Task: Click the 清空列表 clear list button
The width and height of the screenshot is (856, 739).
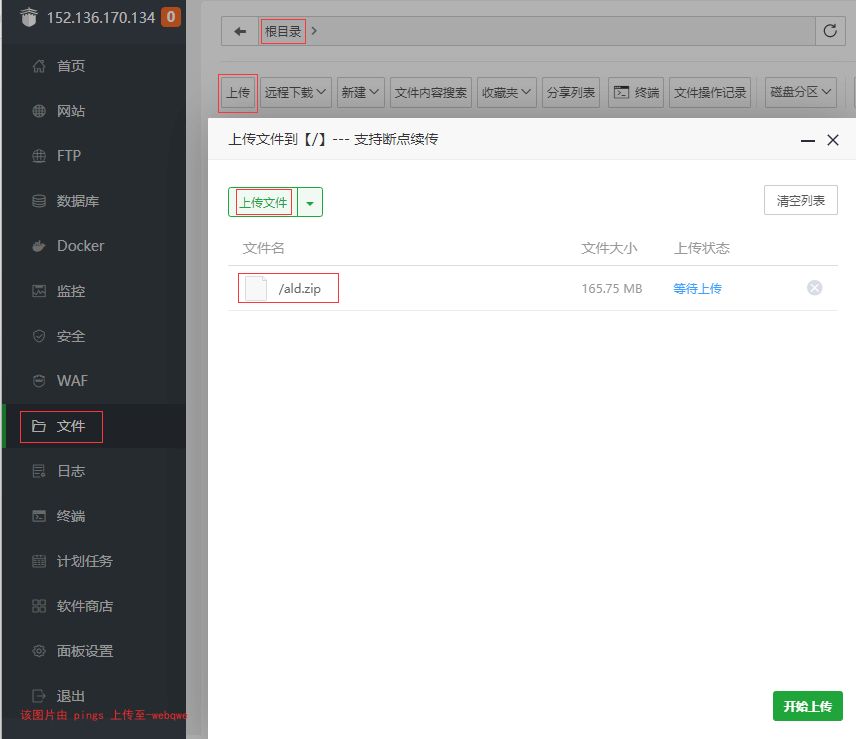Action: (x=800, y=200)
